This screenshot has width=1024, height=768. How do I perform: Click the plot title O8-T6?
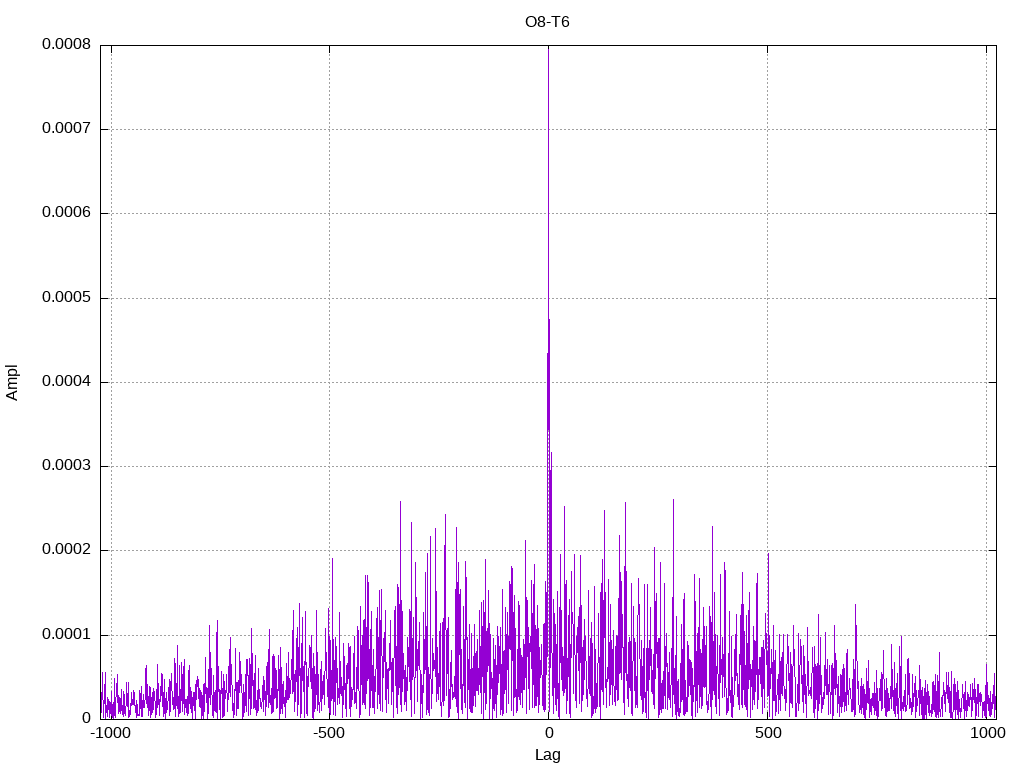pos(547,22)
